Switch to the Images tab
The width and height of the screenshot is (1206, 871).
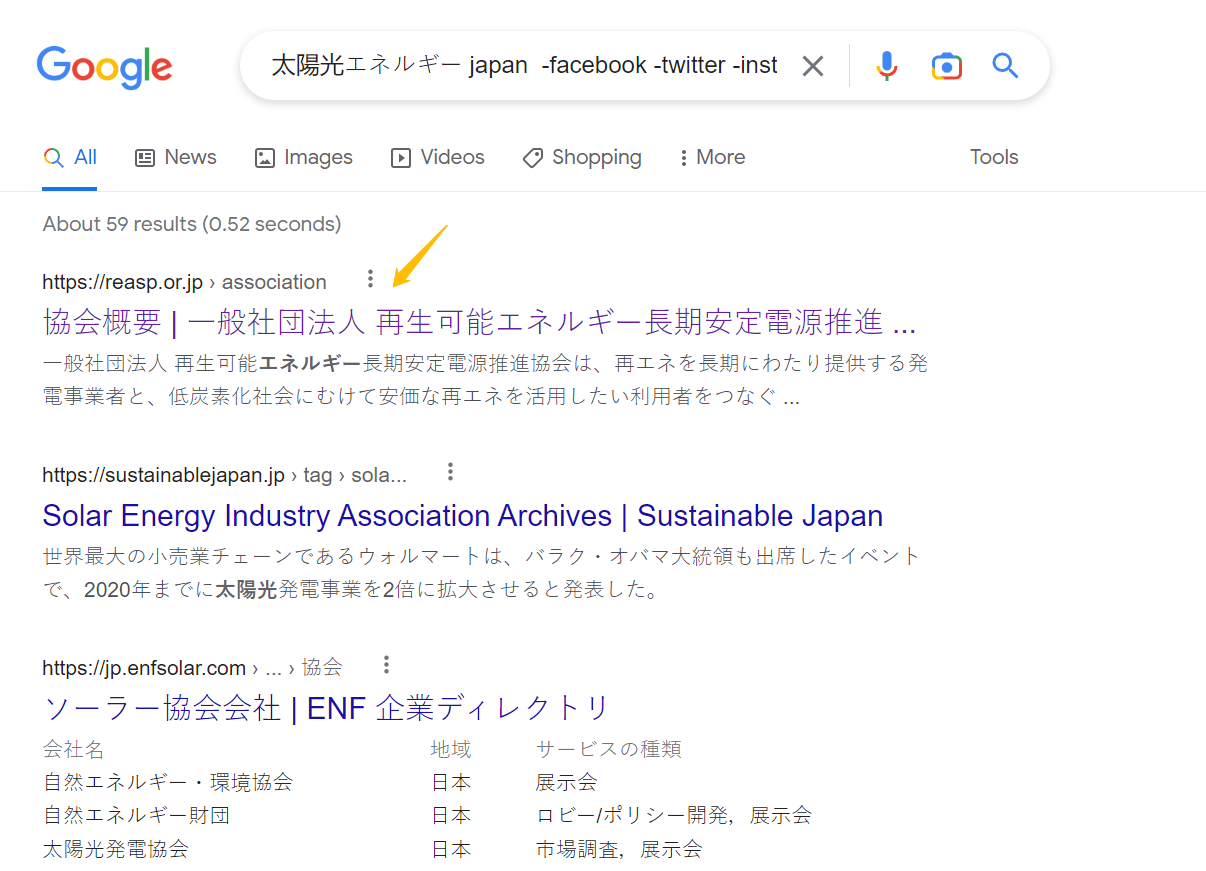tap(304, 157)
